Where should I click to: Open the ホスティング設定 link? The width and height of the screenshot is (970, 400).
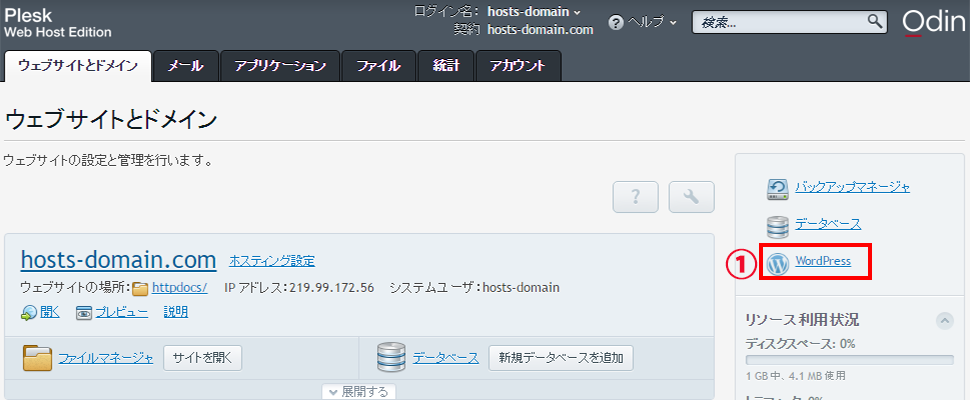272,261
